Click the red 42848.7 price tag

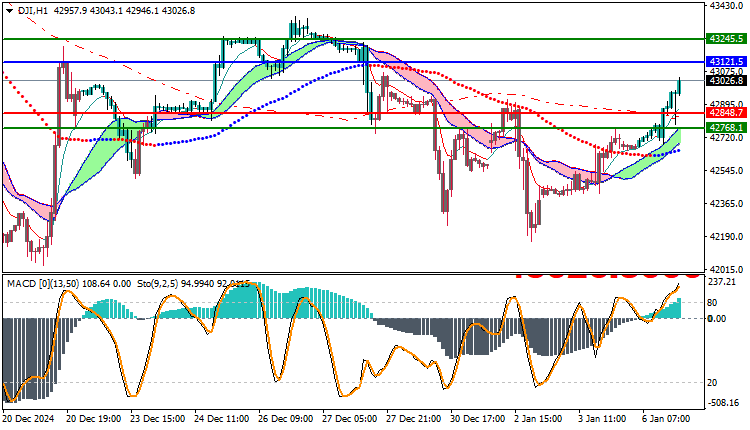[726, 113]
